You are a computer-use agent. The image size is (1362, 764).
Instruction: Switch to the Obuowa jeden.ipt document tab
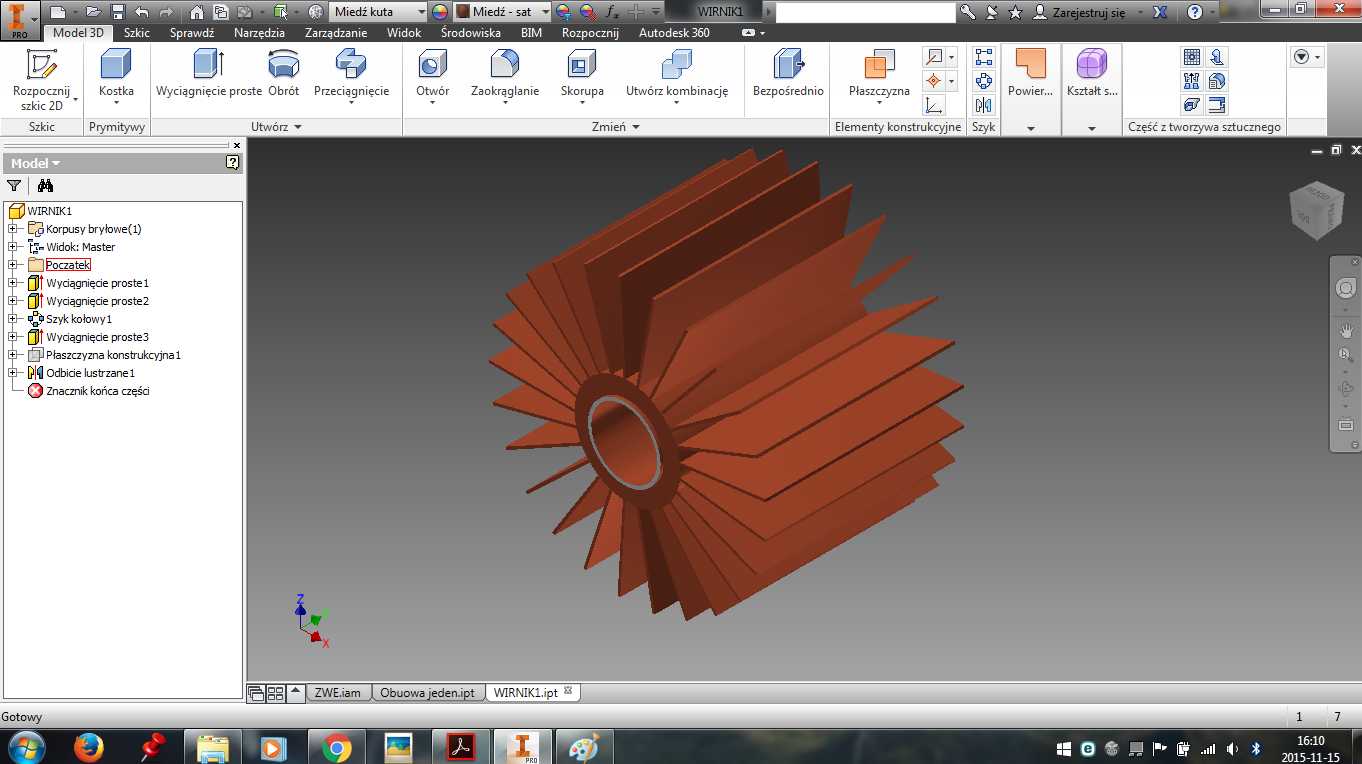(427, 692)
